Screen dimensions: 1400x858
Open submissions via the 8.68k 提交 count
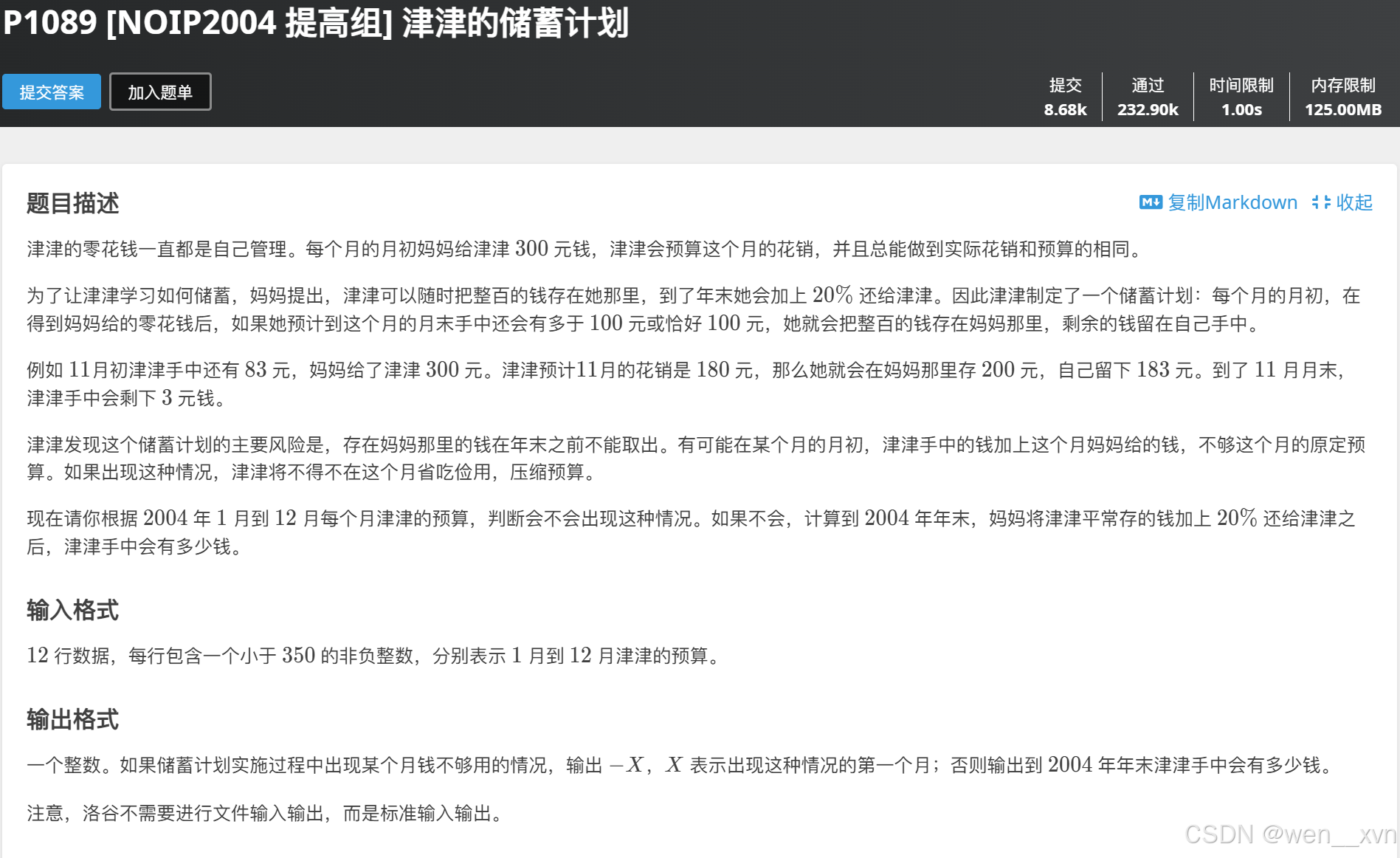(1065, 109)
